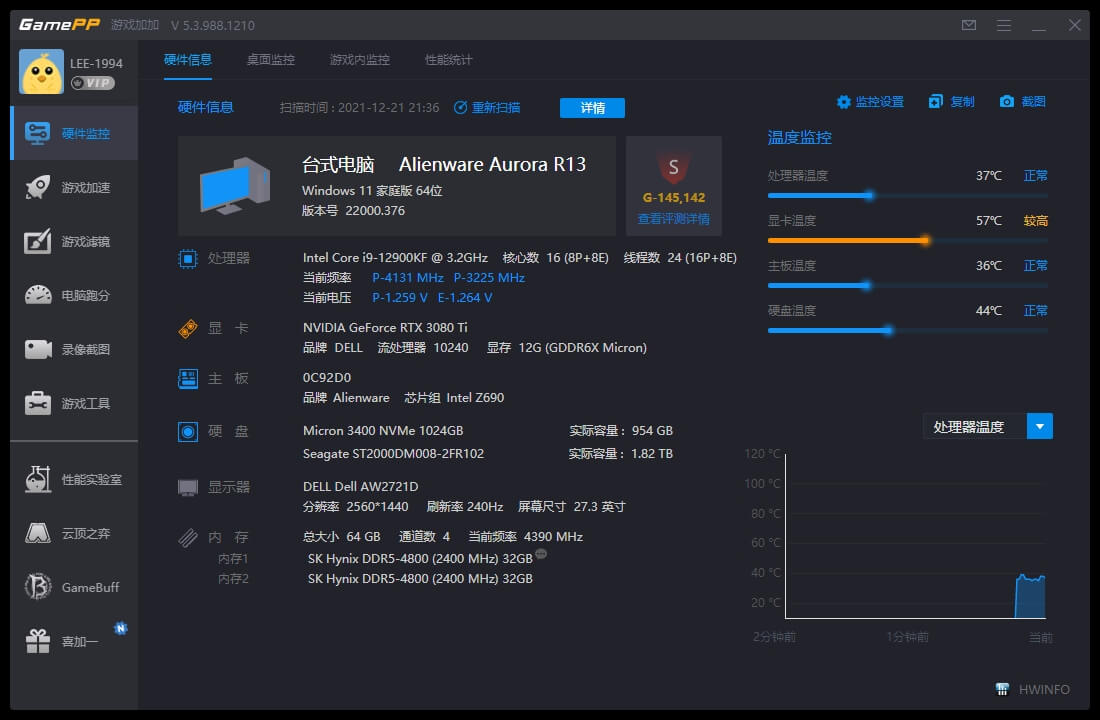Open 处理器温度 dropdown arrow
Screen dimensions: 1100x720
coord(1040,426)
